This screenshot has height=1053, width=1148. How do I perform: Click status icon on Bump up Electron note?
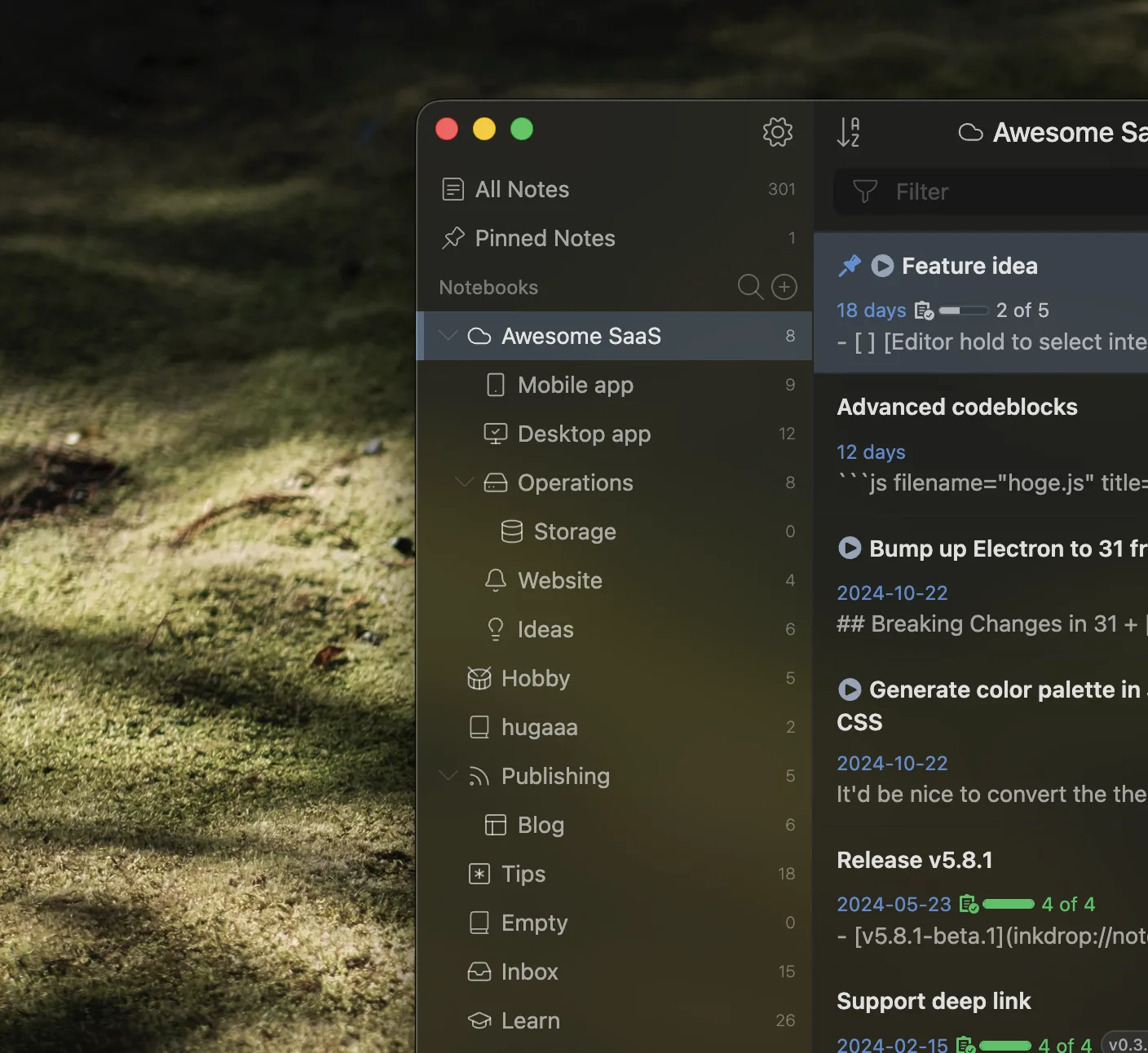pyautogui.click(x=850, y=548)
